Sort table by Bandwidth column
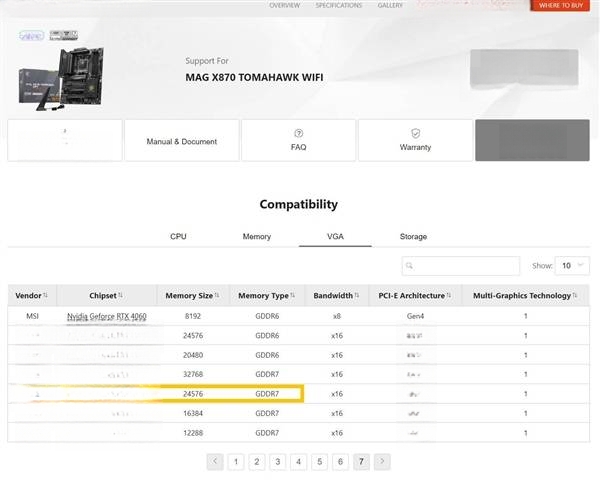 pos(336,295)
